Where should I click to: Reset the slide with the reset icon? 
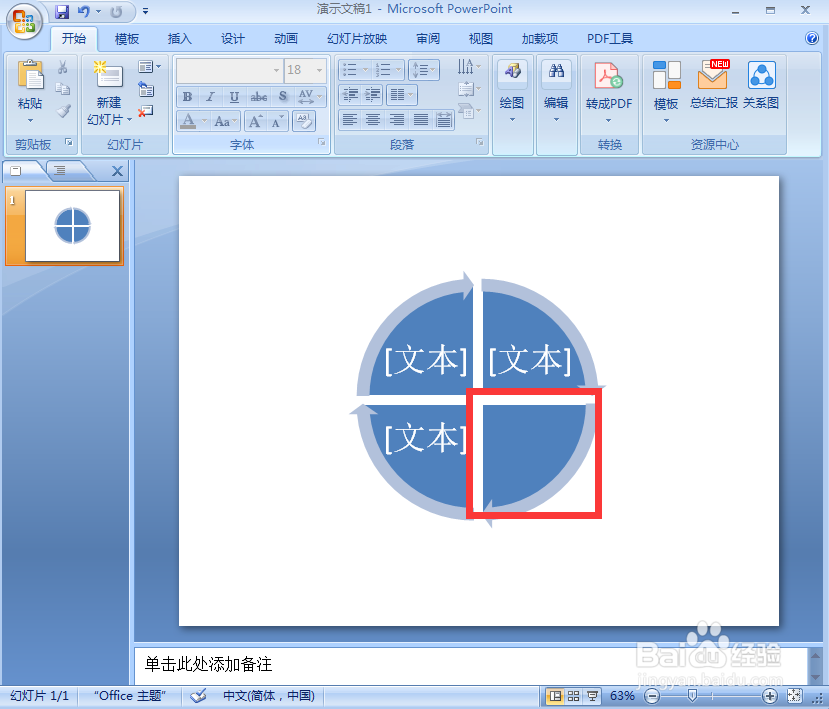pos(146,89)
